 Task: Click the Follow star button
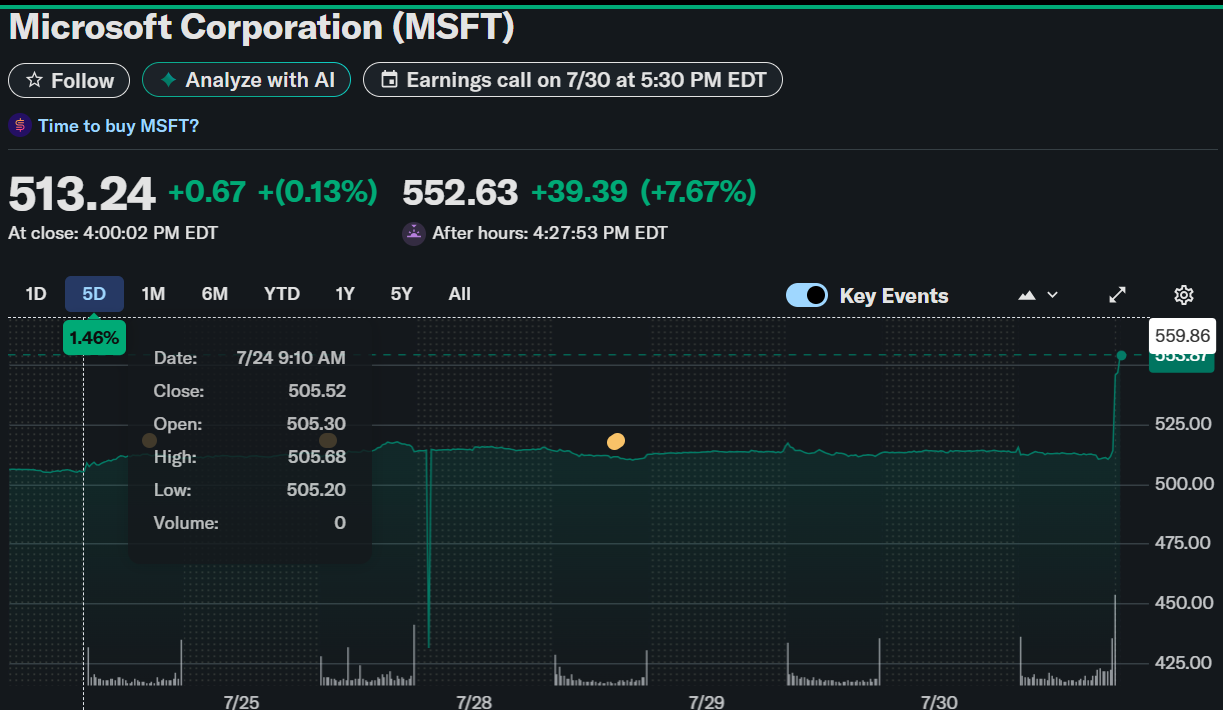(69, 80)
